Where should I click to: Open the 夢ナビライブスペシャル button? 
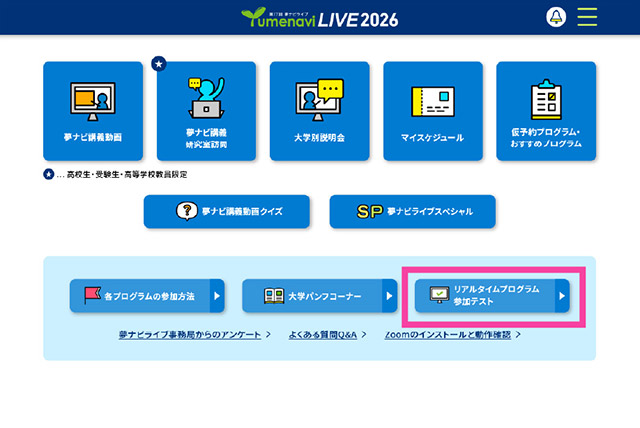[x=413, y=211]
